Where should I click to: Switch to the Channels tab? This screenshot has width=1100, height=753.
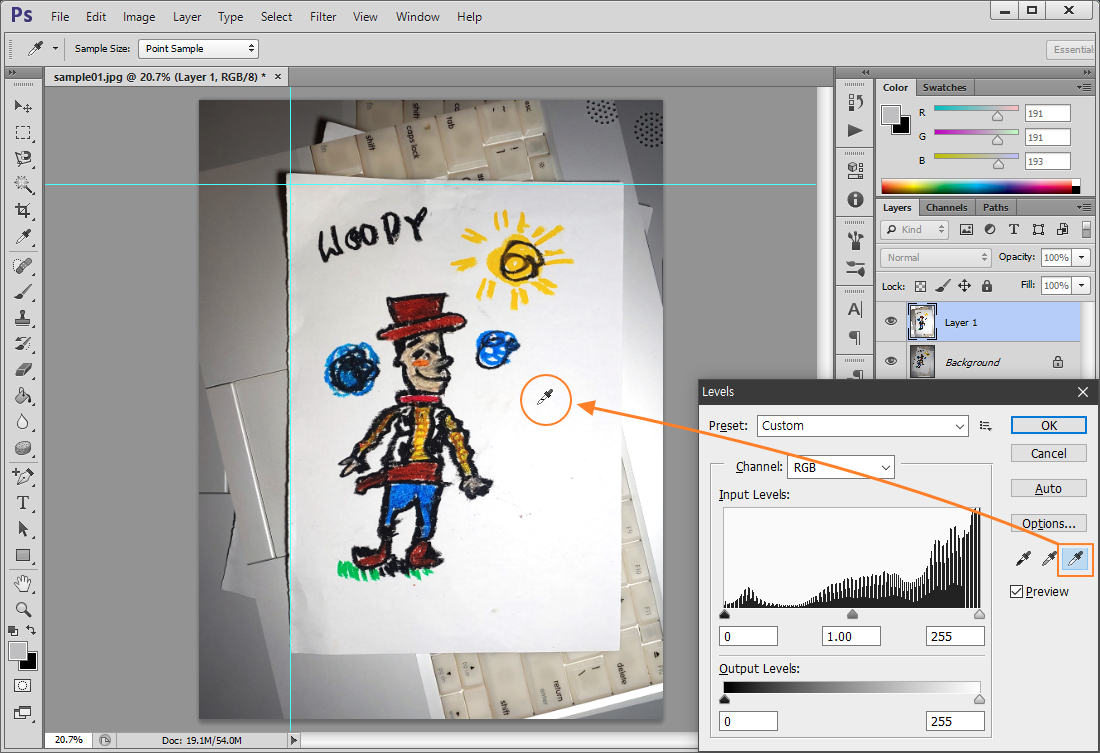point(946,208)
